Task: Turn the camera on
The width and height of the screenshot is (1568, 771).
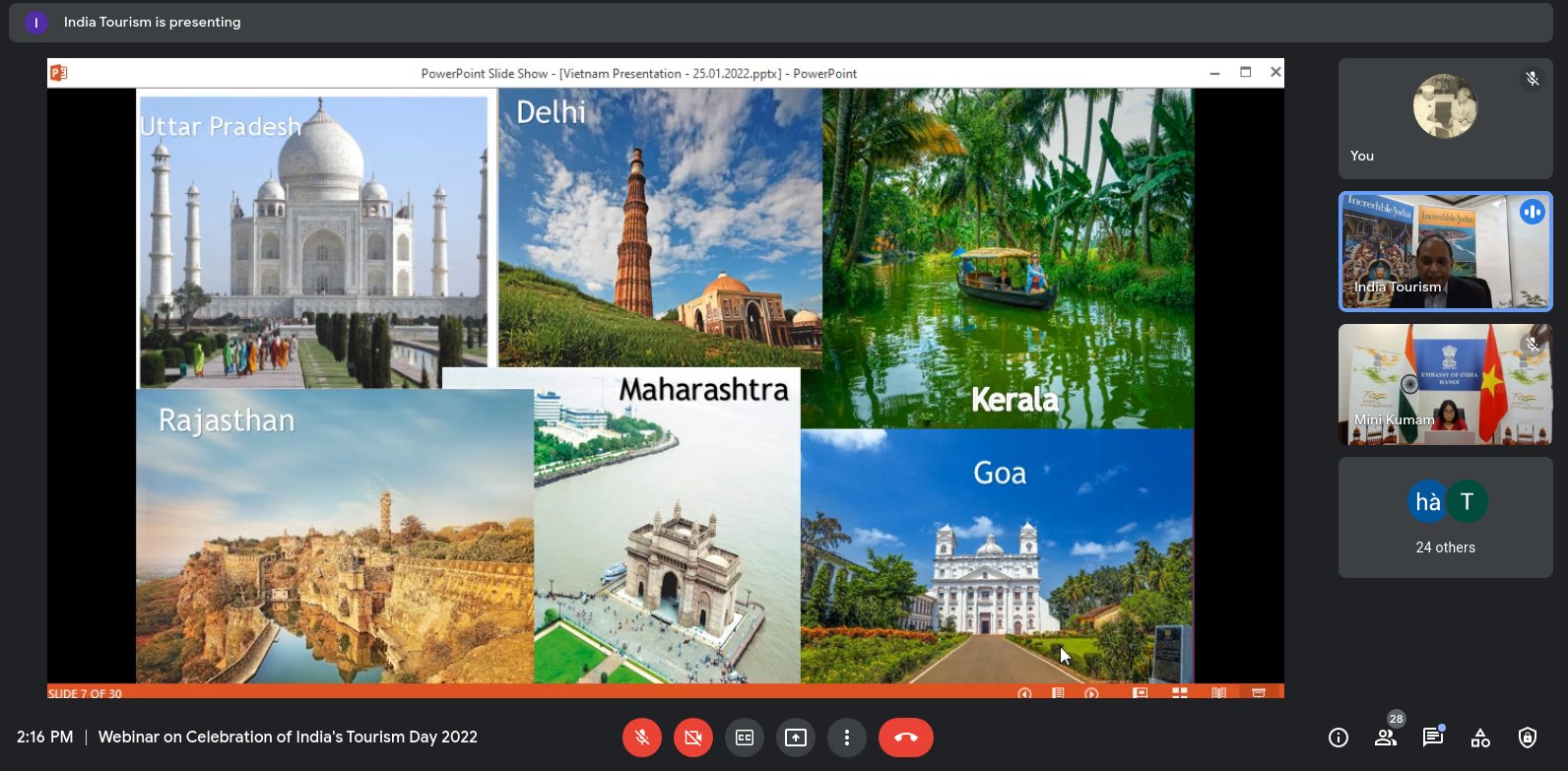Action: click(x=692, y=738)
